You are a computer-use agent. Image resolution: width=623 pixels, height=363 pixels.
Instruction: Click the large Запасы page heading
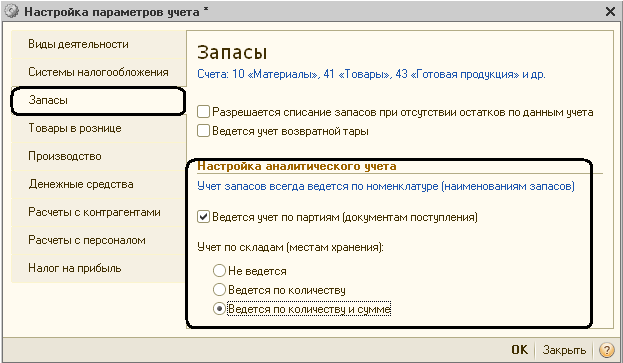232,52
